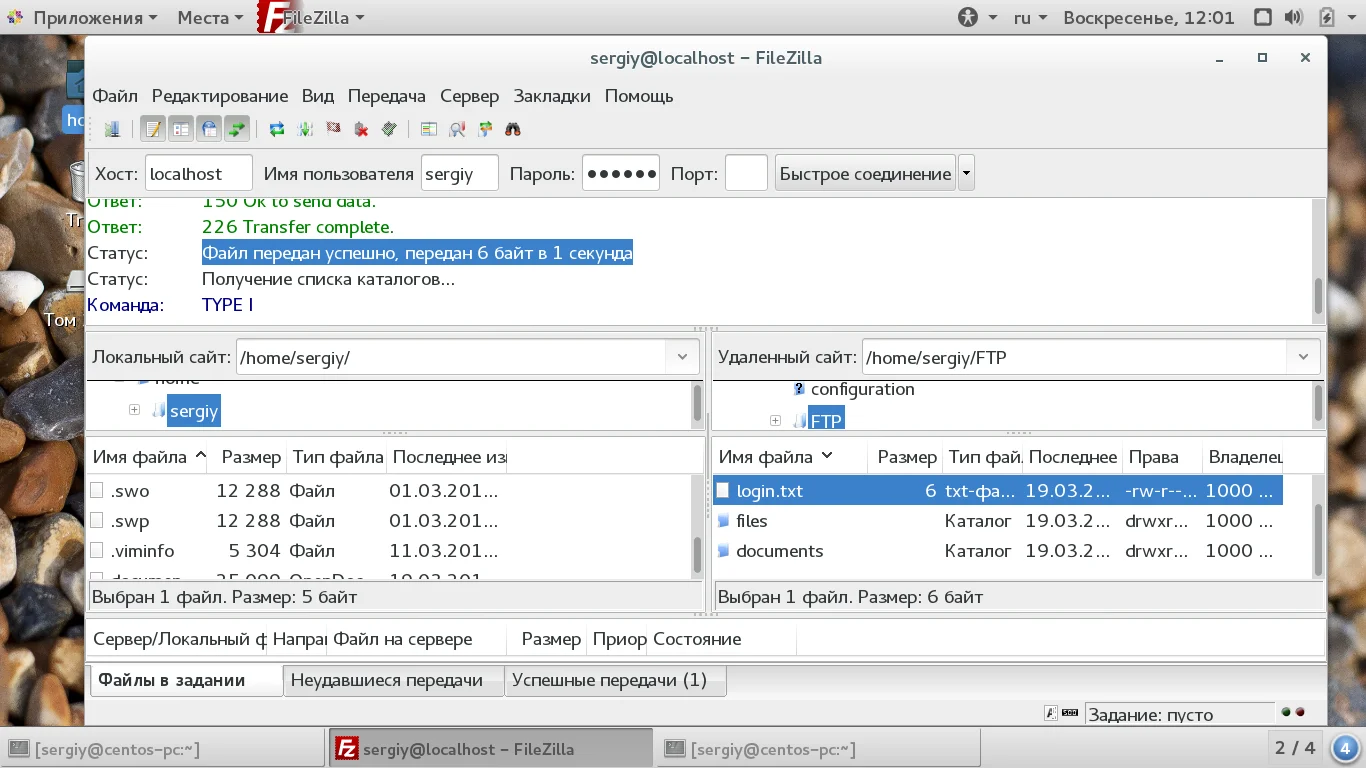Open the Удаленный сайт path dropdown
The image size is (1366, 768).
pyautogui.click(x=1303, y=357)
